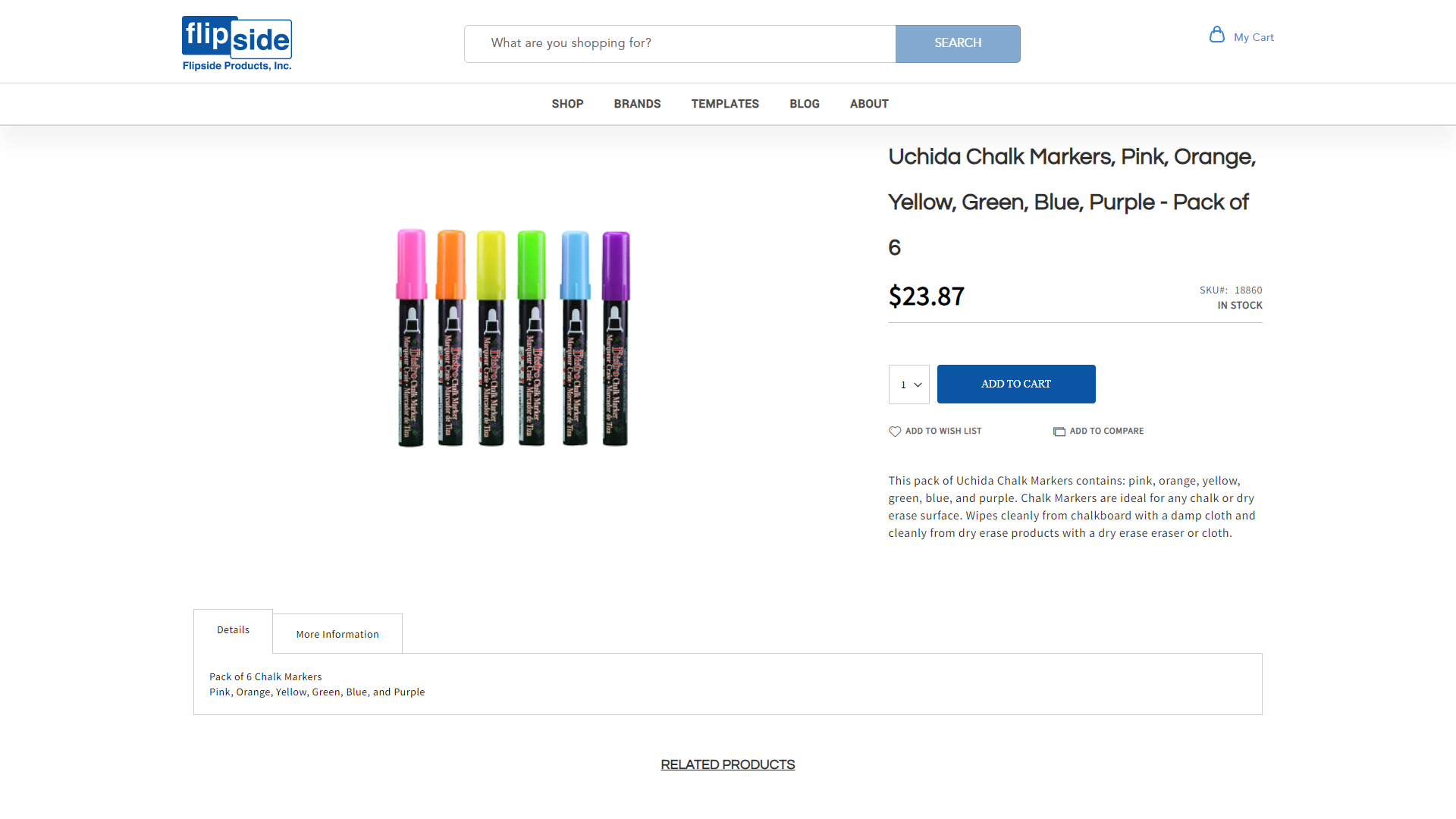Screen dimensions: 1456x819
Task: Click the My Cart link
Action: 1254,36
